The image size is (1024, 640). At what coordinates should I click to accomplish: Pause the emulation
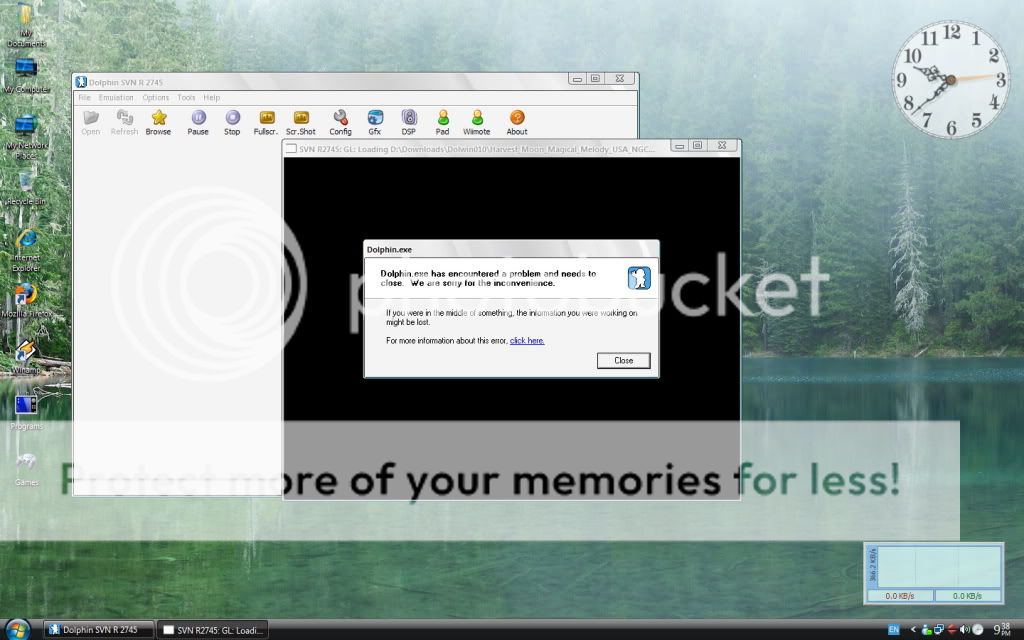(198, 120)
